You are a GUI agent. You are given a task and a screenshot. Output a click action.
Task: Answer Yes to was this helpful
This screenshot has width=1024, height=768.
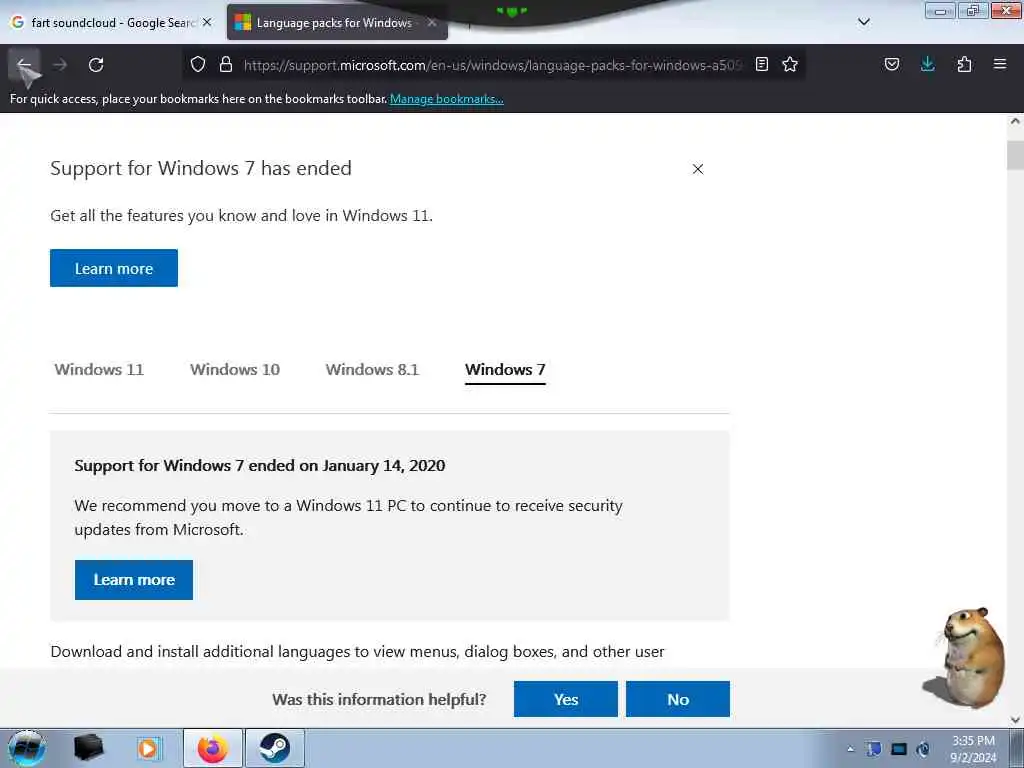pyautogui.click(x=566, y=699)
